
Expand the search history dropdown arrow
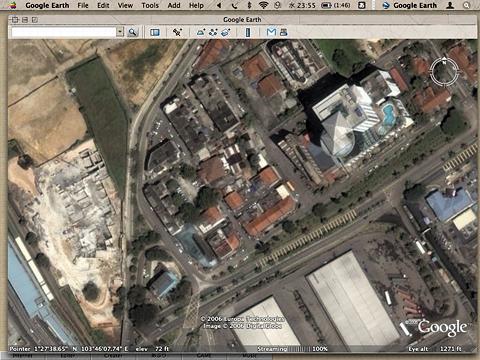120,32
